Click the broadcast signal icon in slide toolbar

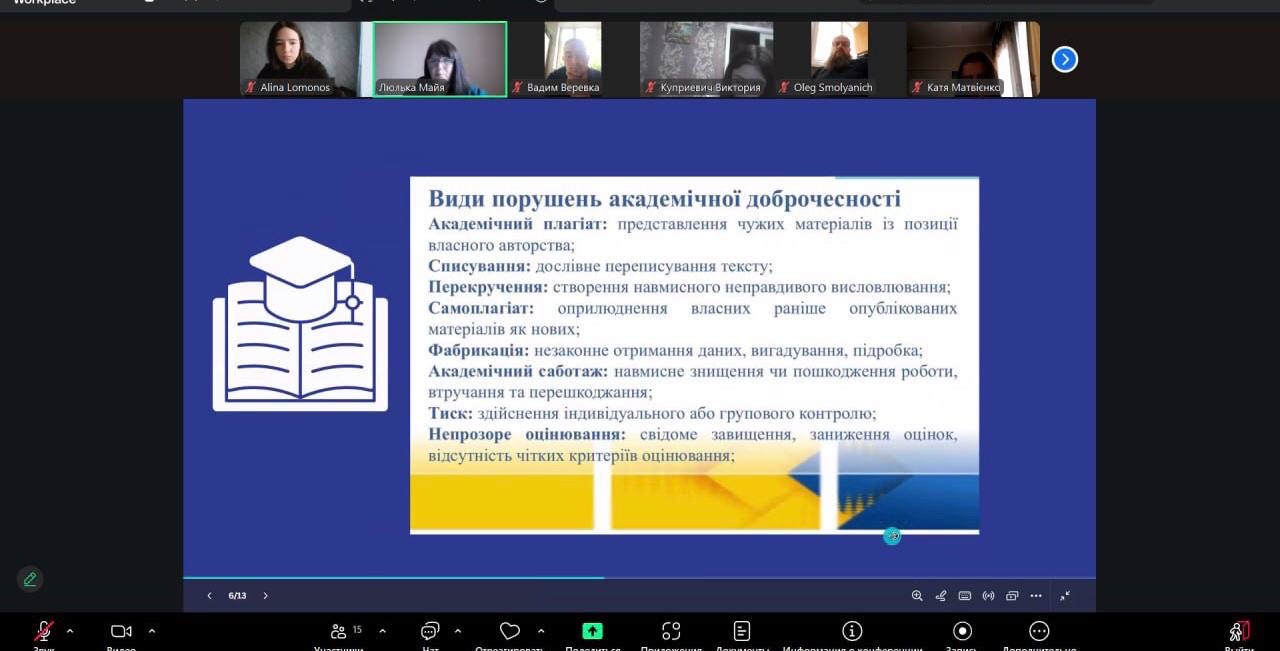[989, 596]
